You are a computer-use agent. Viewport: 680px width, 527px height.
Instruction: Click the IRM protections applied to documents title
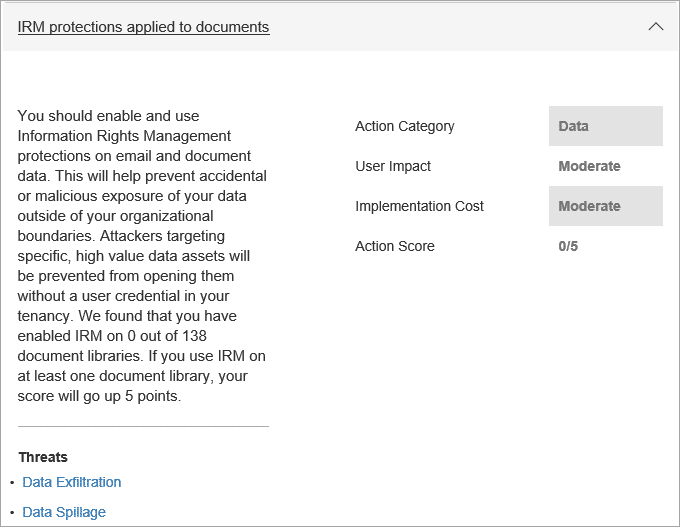pos(143,27)
